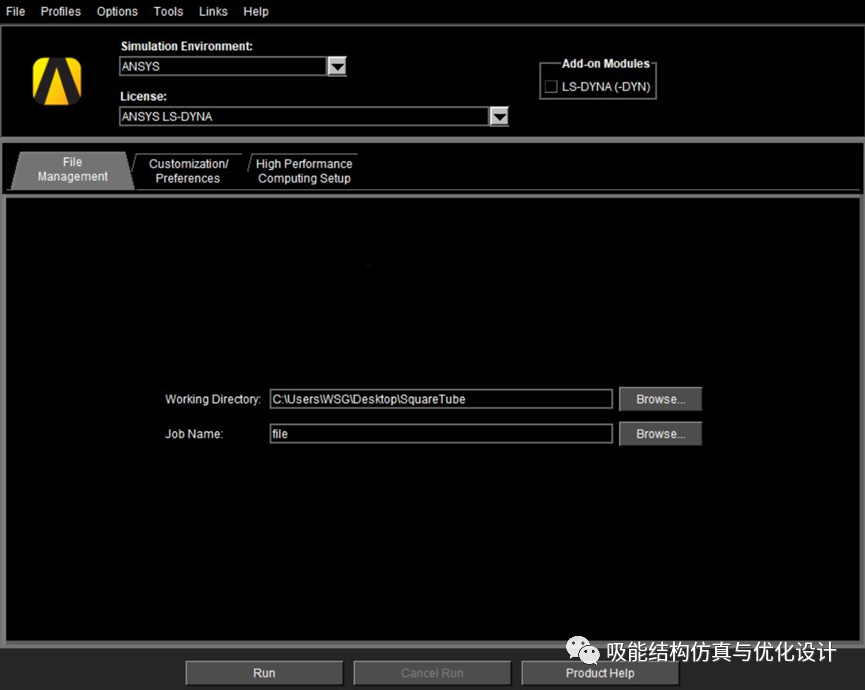Open the File menu
The height and width of the screenshot is (690, 865).
(x=15, y=11)
